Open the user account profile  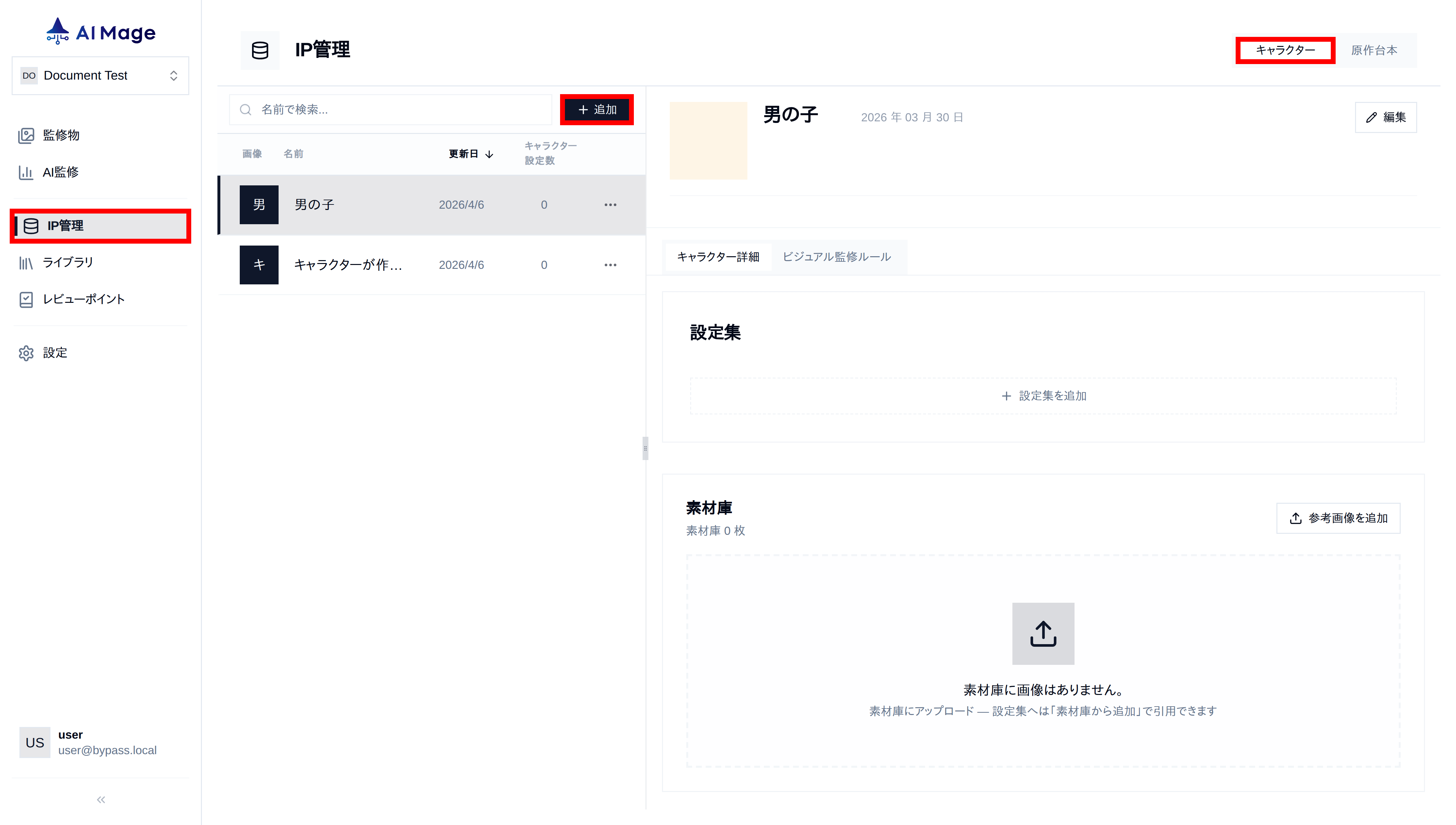pos(100,742)
